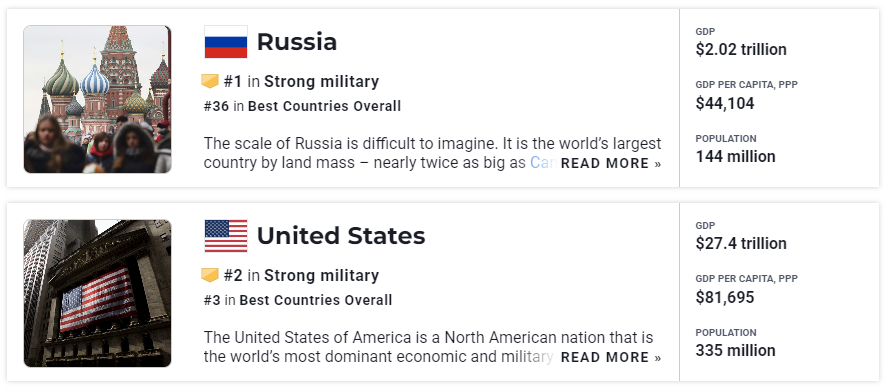This screenshot has height=392, width=889.
Task: Open the St. Basil's Cathedral thumbnail for Russia
Action: tap(97, 99)
